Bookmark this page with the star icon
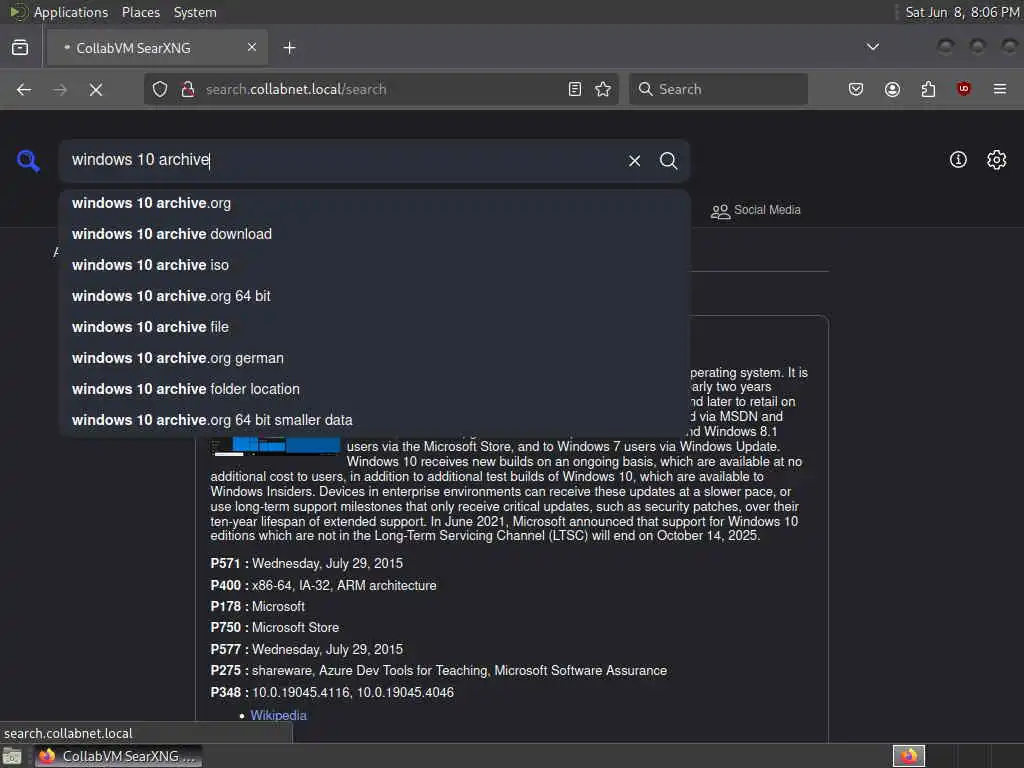 603,89
